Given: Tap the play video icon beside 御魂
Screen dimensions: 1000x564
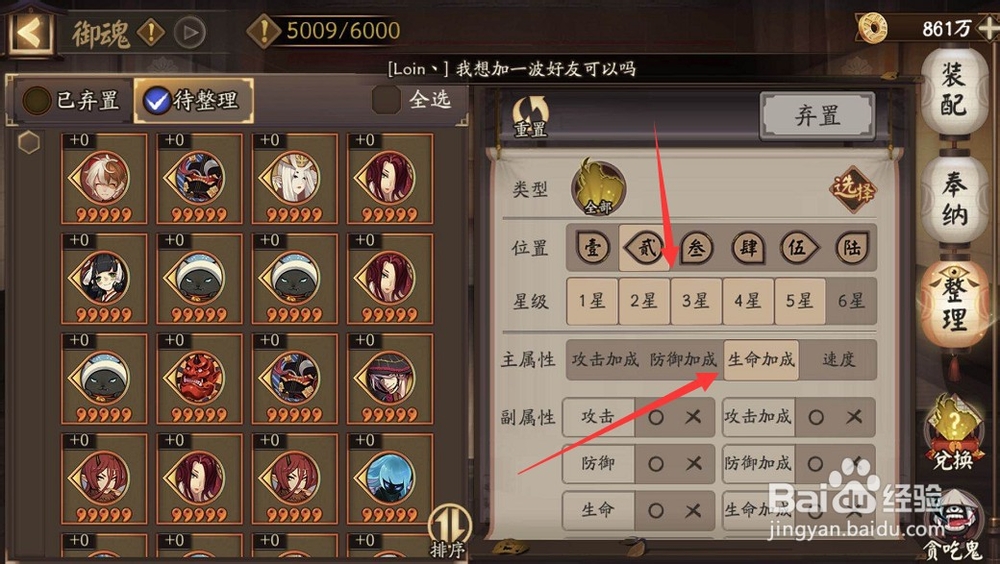Looking at the screenshot, I should coord(190,33).
